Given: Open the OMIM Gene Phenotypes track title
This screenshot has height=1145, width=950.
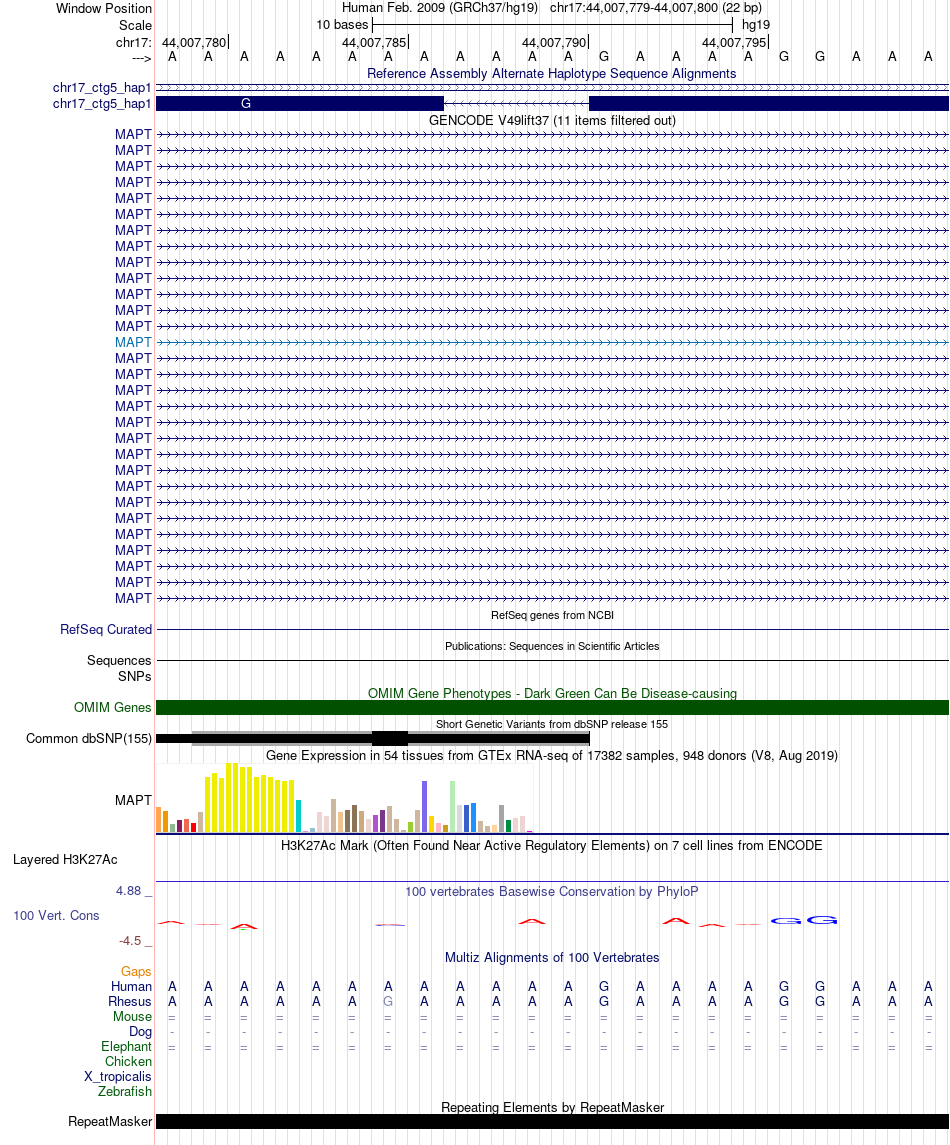Looking at the screenshot, I should [x=552, y=693].
